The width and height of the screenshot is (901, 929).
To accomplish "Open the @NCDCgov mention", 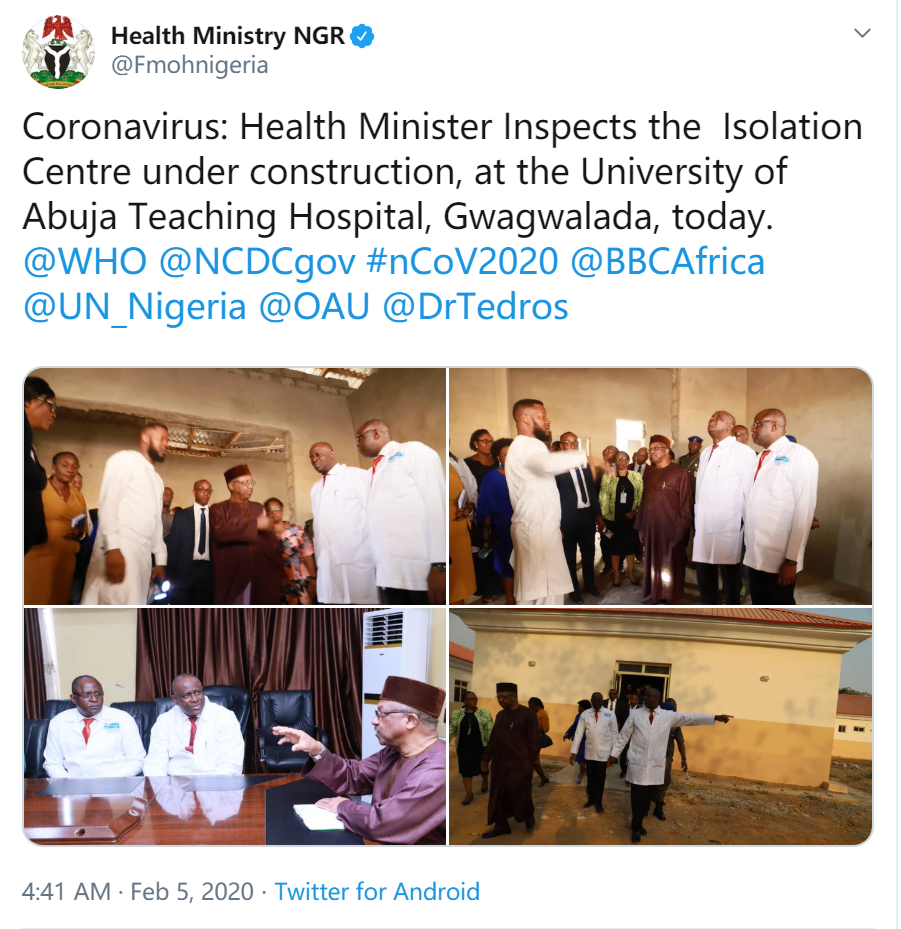I will point(257,262).
